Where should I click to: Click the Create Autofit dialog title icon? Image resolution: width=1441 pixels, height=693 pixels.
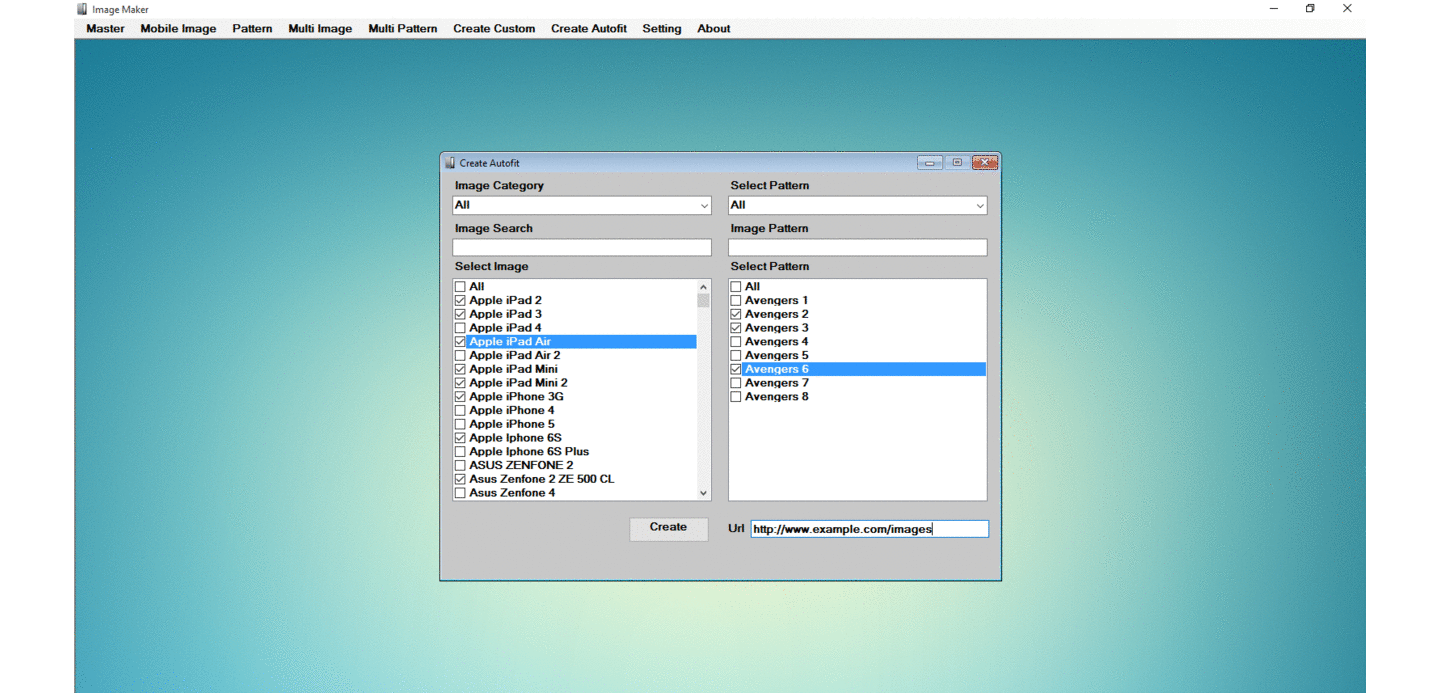[x=450, y=163]
